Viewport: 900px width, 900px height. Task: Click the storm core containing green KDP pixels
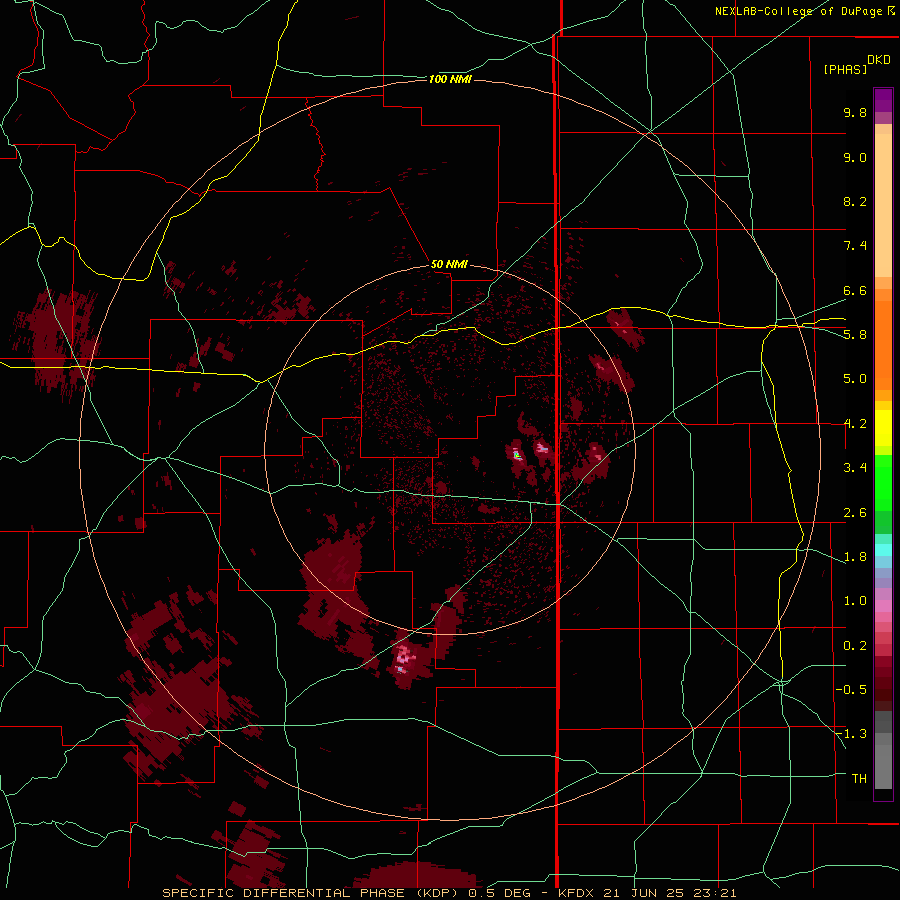[x=517, y=455]
